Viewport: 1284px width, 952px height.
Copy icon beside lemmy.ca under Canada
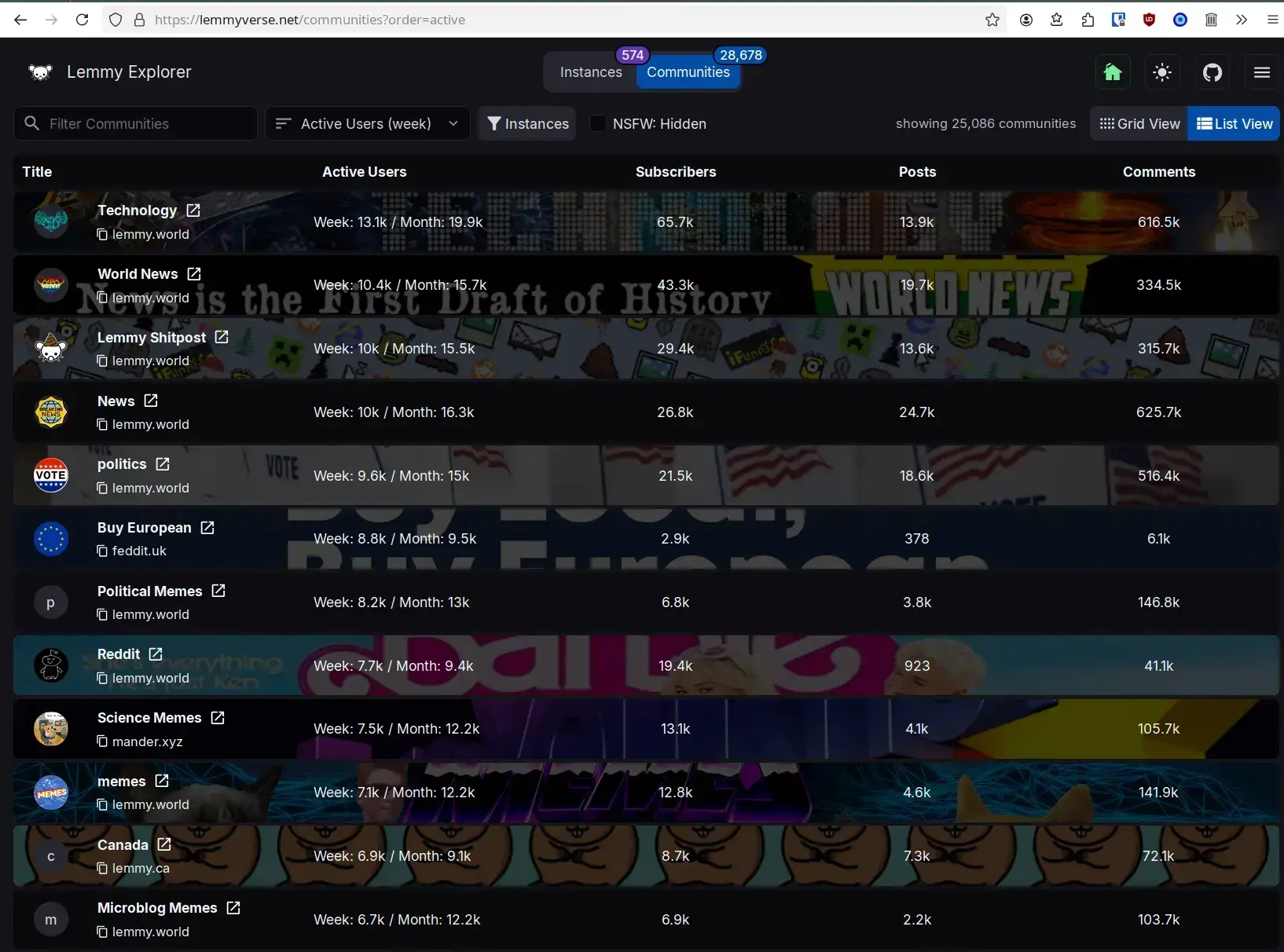102,868
